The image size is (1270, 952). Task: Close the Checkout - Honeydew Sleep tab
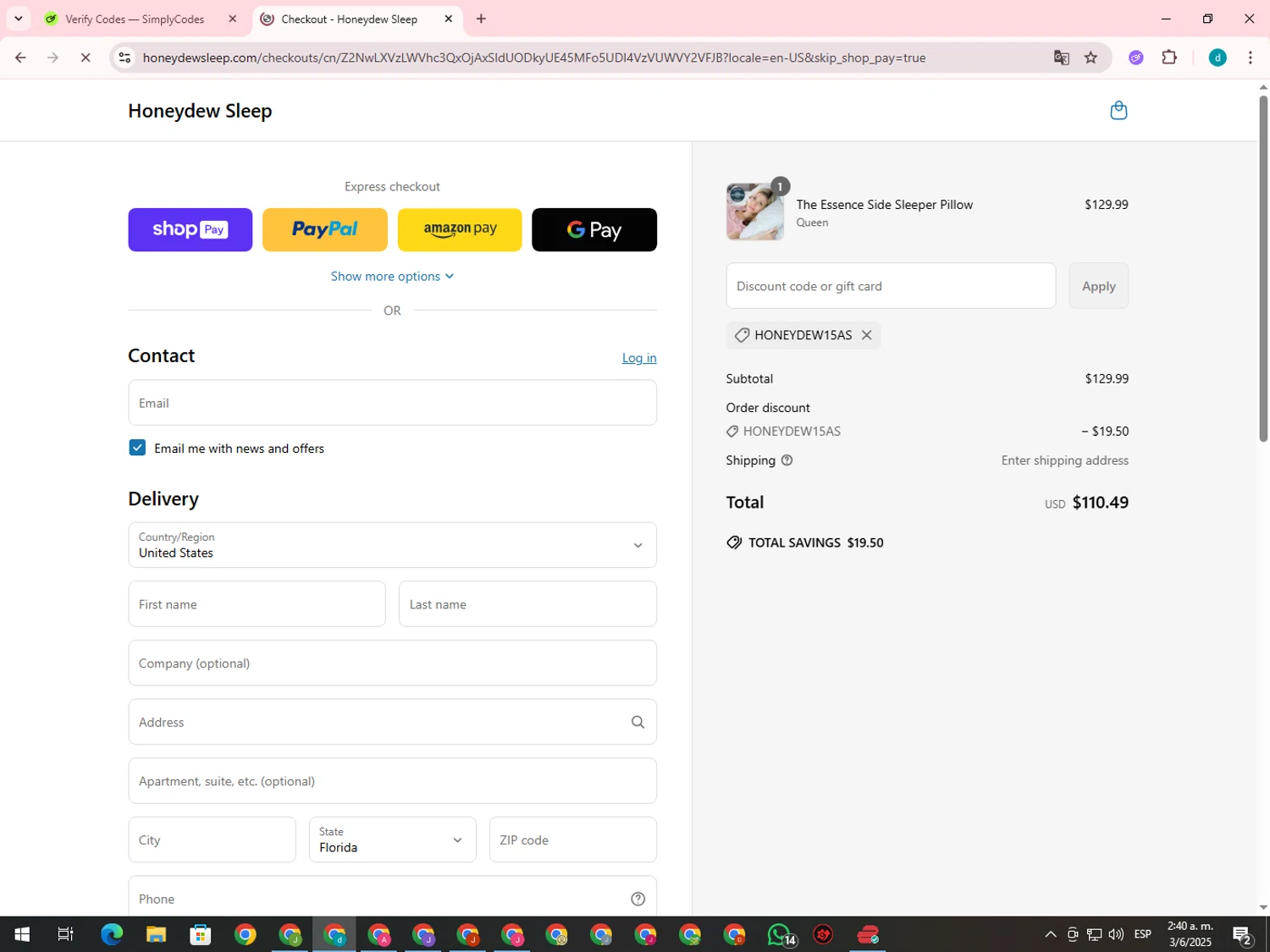449,19
